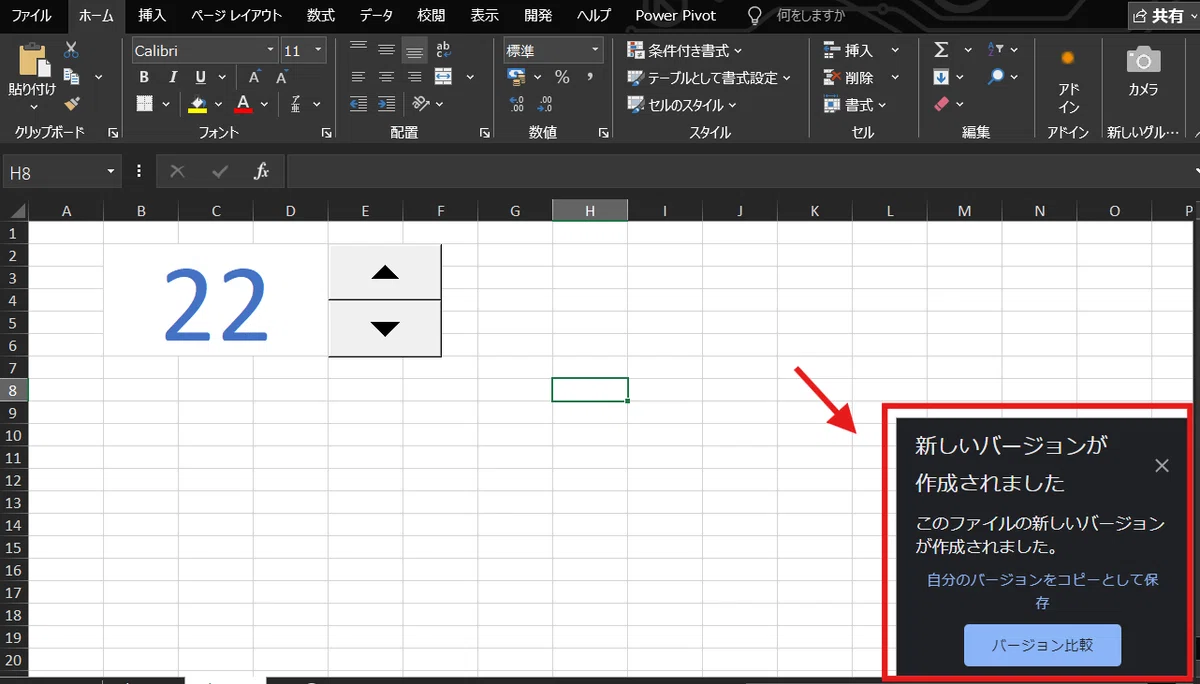Screen dimensions: 1200x684
Task: Select the Format Painter brush icon
Action: click(71, 102)
